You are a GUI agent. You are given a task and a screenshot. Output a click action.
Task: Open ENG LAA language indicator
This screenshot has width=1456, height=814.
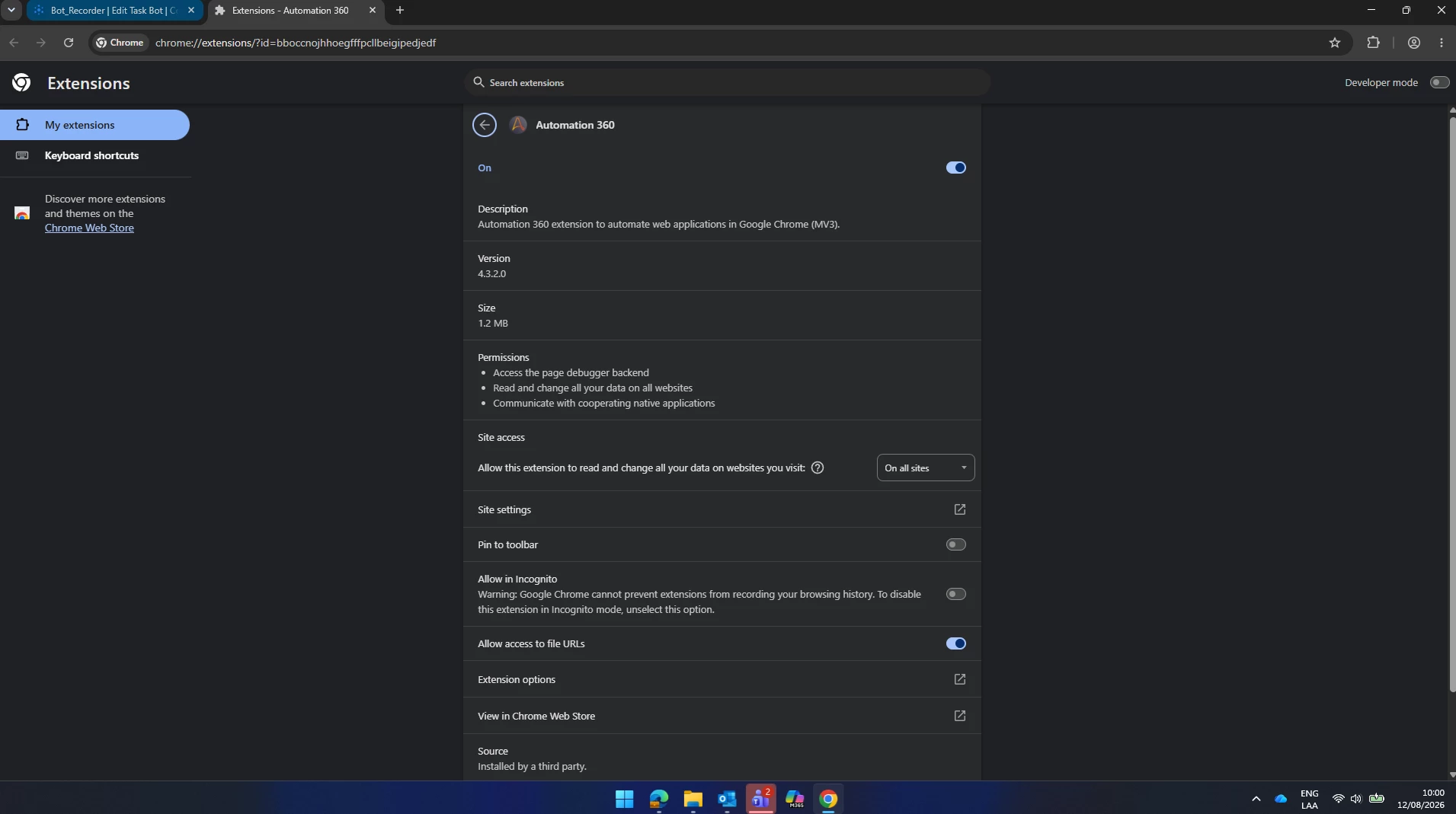pyautogui.click(x=1310, y=799)
